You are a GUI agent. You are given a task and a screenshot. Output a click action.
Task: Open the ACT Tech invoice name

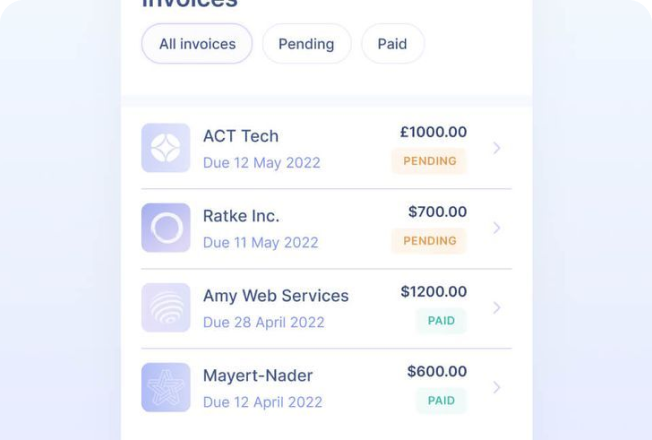click(x=241, y=136)
